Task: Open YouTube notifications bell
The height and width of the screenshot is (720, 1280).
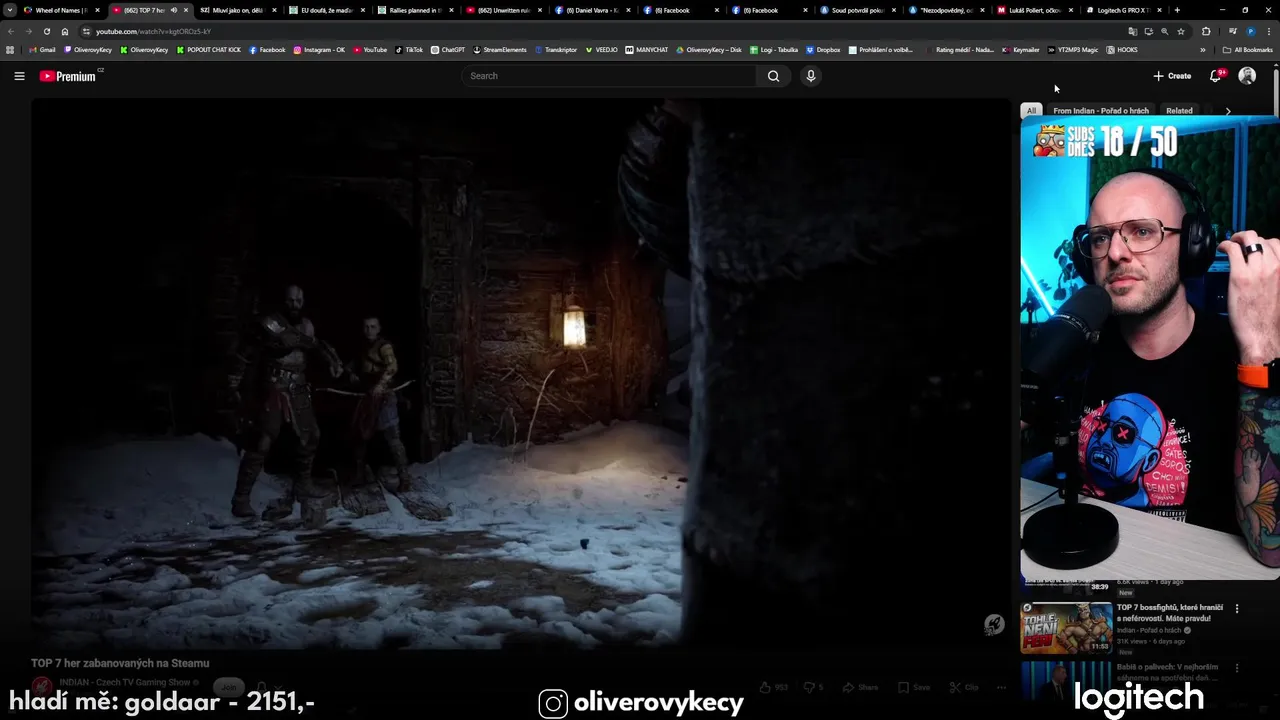Action: point(1215,76)
